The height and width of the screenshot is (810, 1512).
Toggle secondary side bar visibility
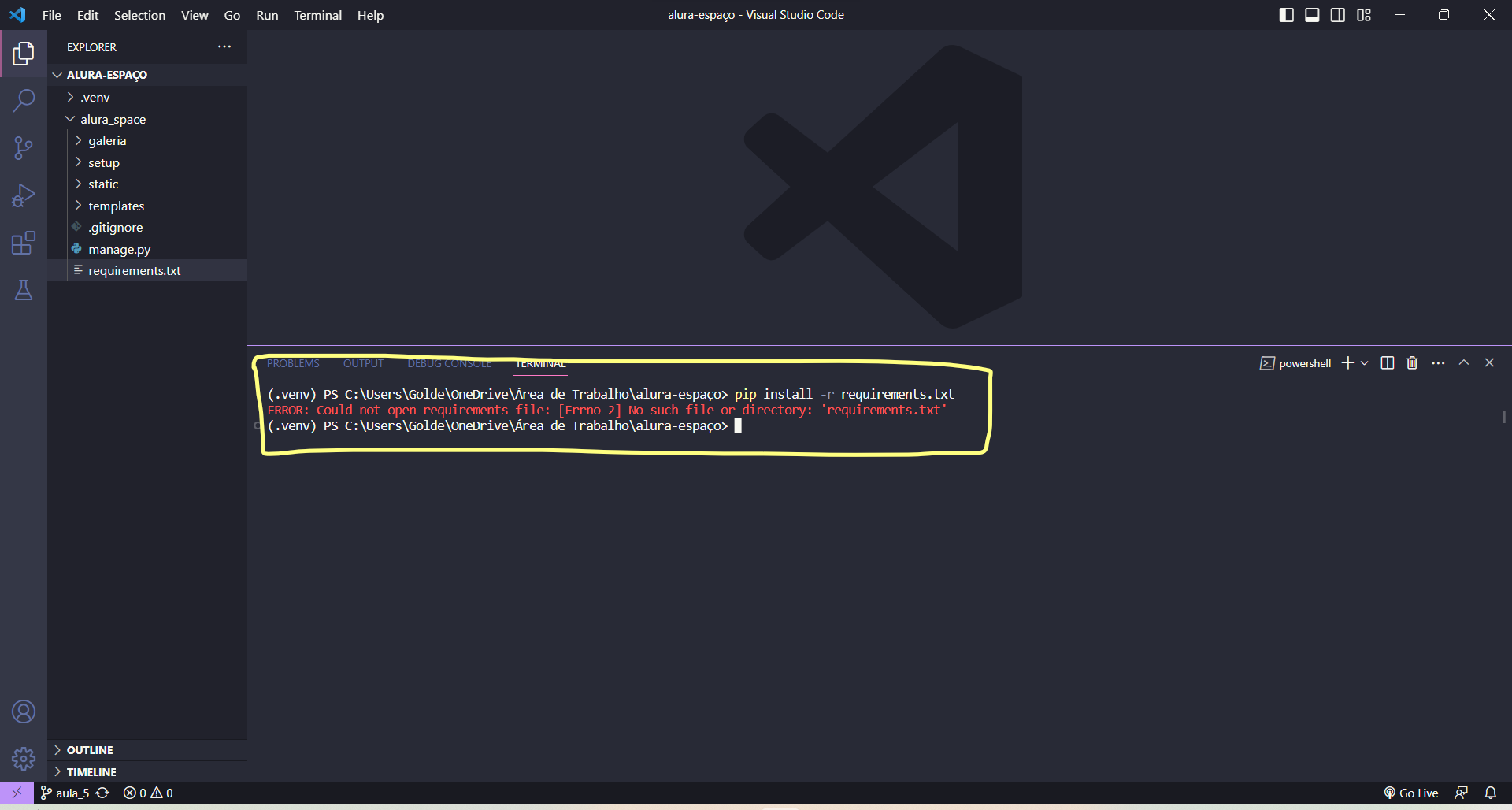(1338, 15)
